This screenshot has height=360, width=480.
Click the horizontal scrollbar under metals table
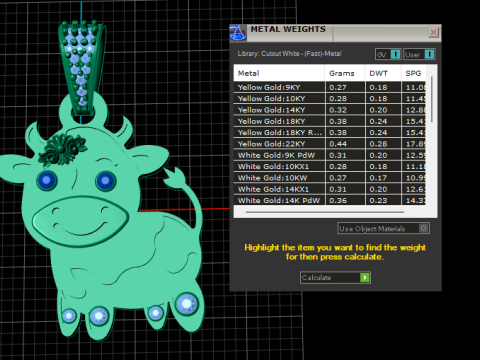coord(325,212)
